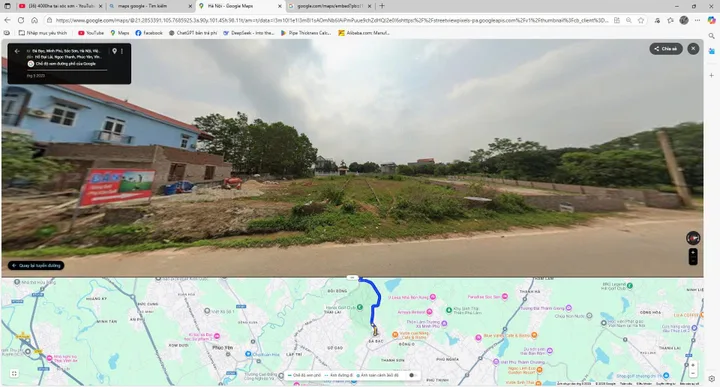The image size is (720, 387).
Task: Reload the current page
Action: pos(21,20)
